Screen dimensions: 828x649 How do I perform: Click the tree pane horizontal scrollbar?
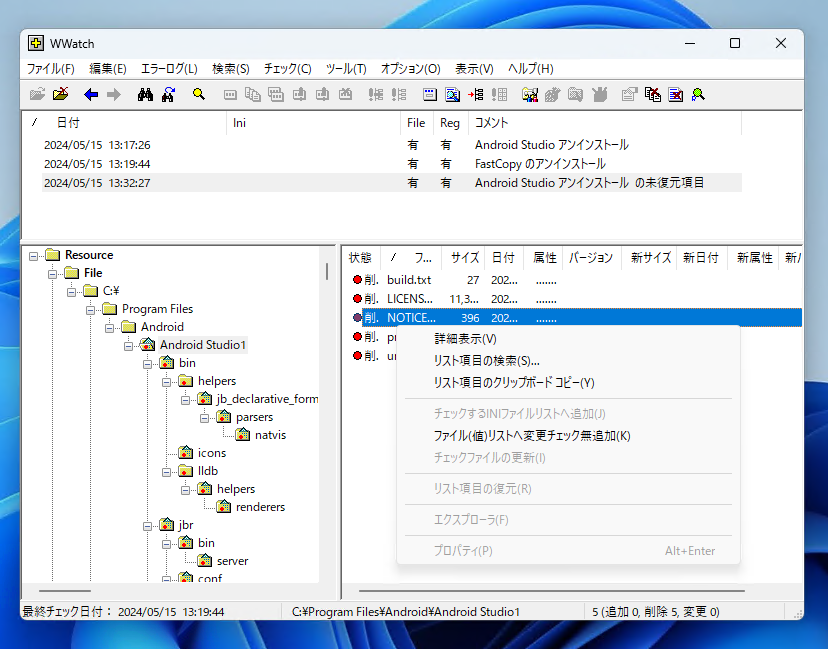pos(65,591)
